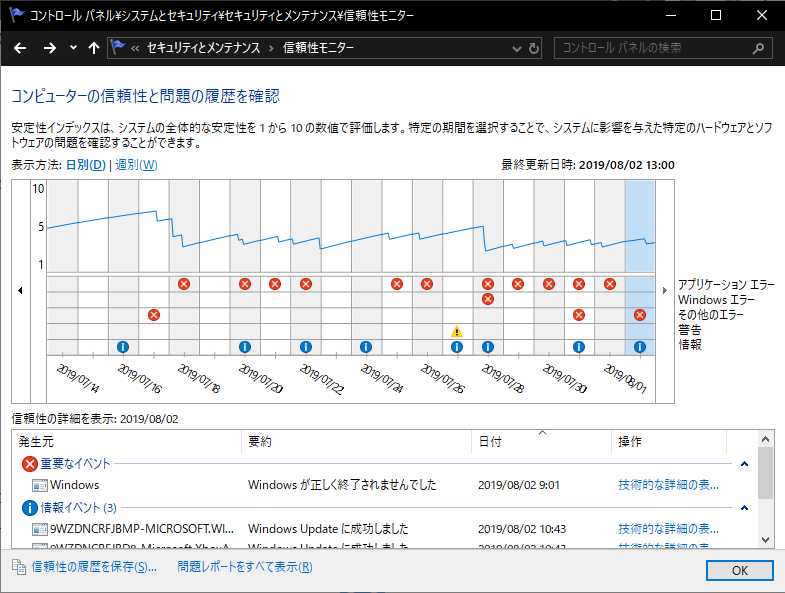Click the Back navigation arrow

coord(22,48)
